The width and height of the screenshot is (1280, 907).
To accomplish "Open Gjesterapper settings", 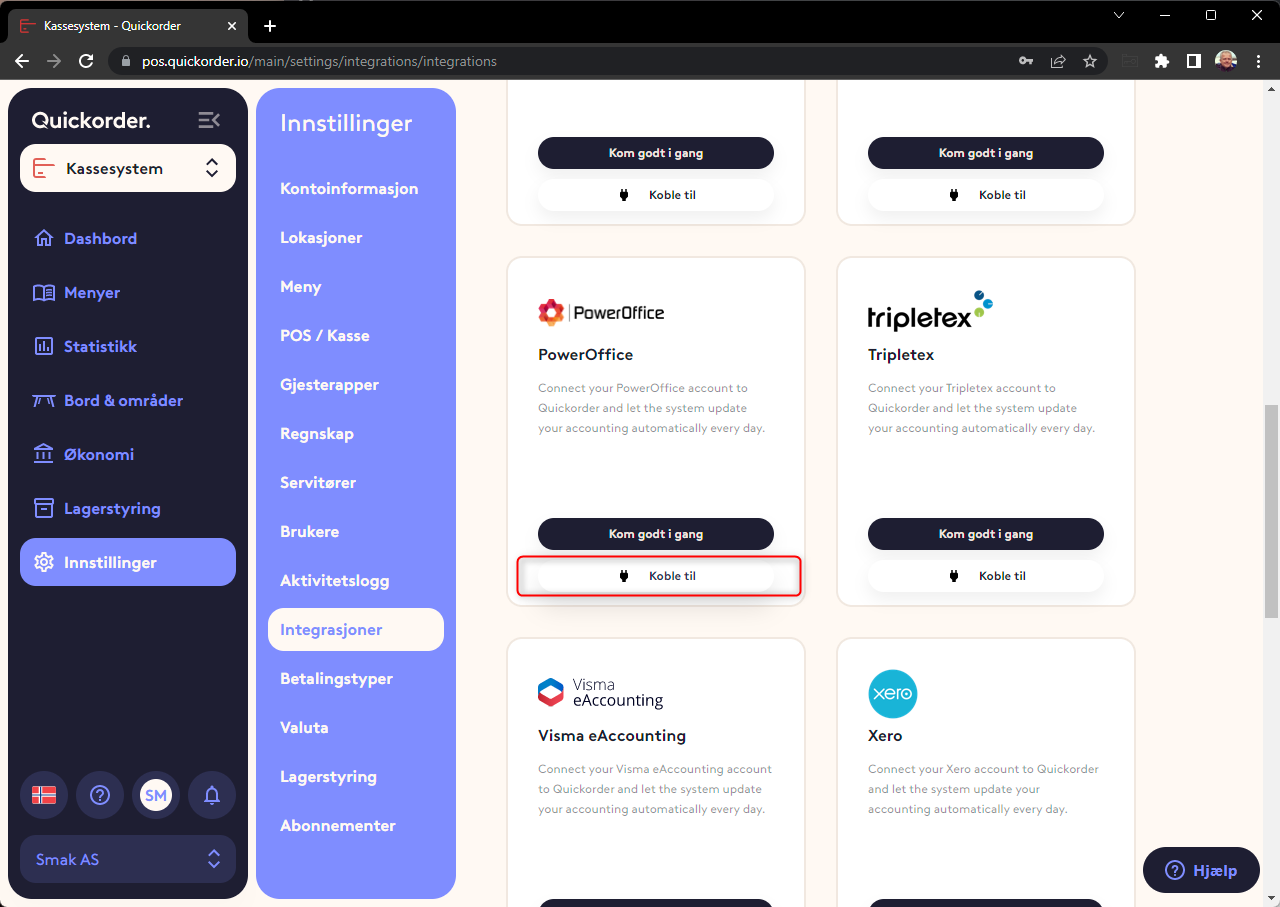I will (329, 384).
